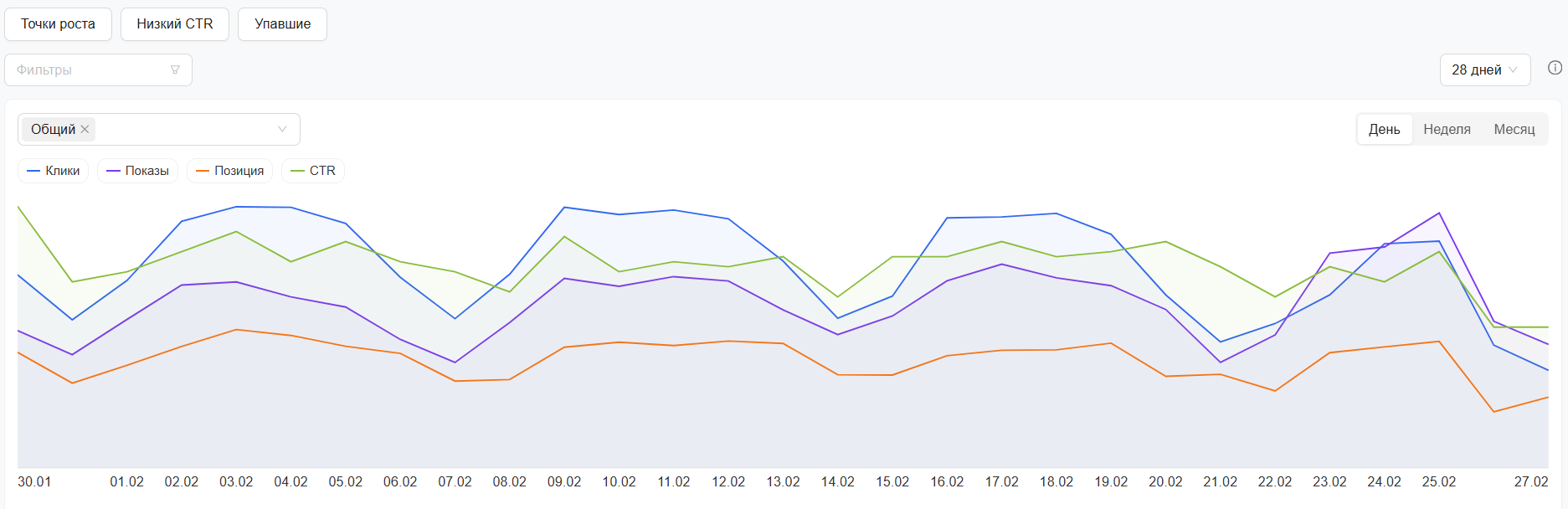Remove the Общий tag with its X
Screen dimensions: 1568x509
coord(85,130)
